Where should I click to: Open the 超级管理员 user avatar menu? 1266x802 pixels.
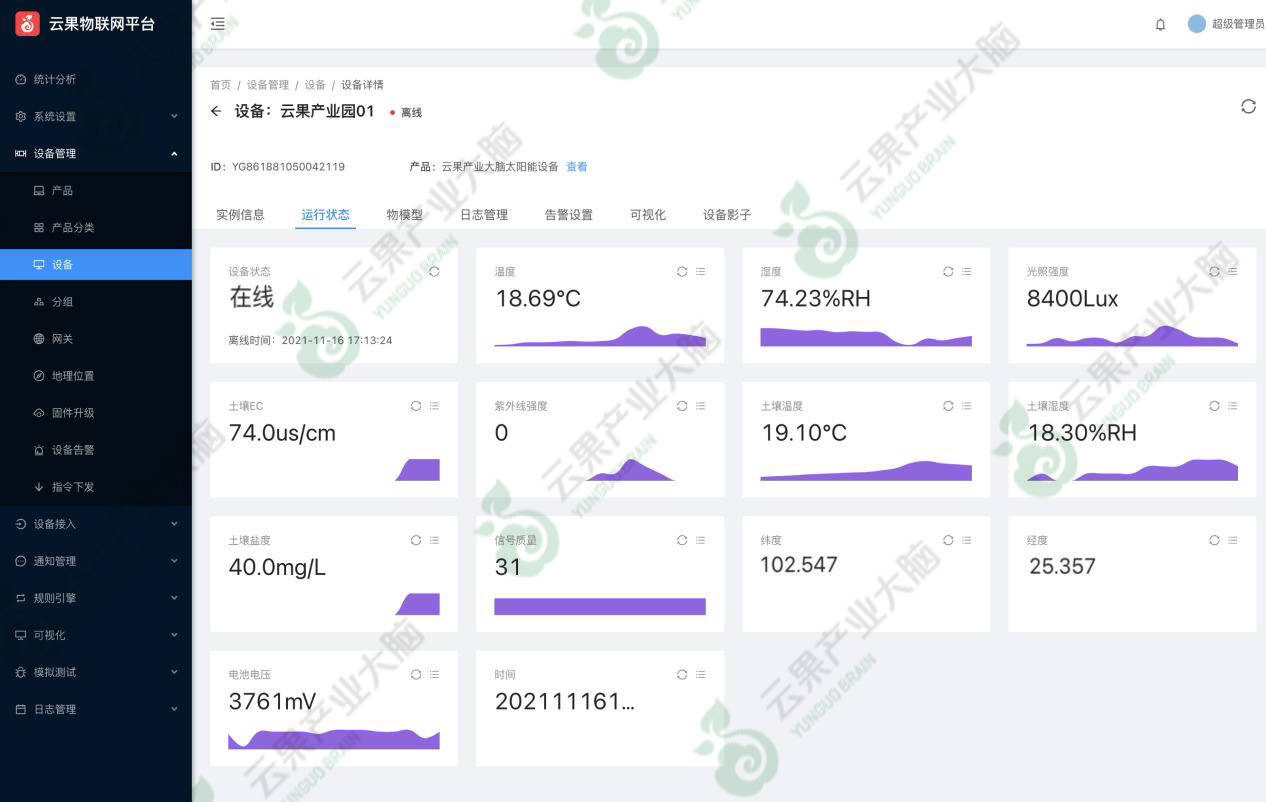click(1196, 24)
